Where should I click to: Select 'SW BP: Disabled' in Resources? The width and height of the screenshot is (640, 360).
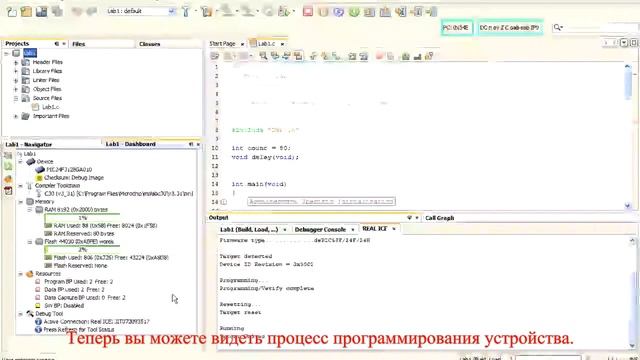pos(60,306)
